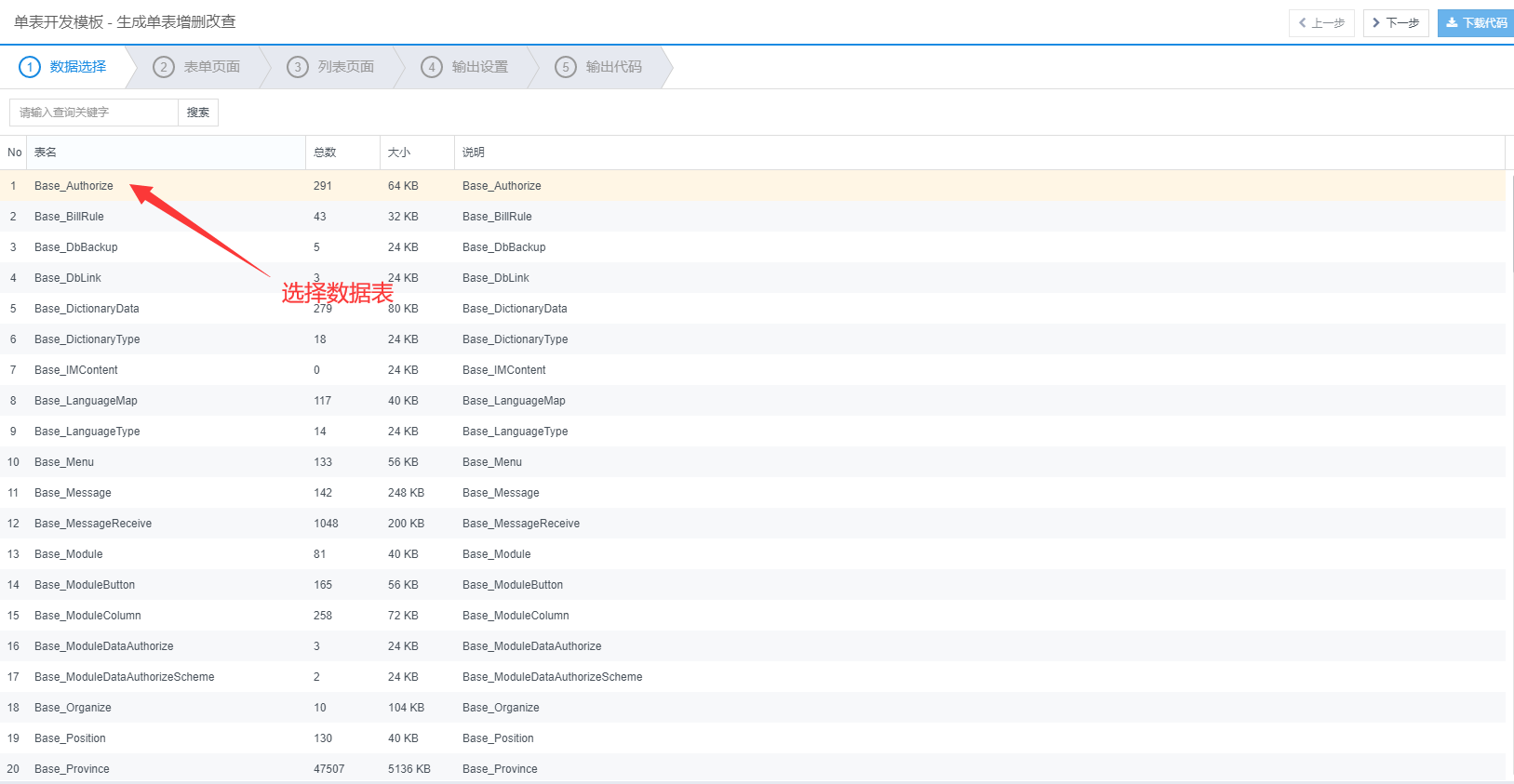Screen dimensions: 1514x784
Task: Select the Base_Authorize table row
Action: click(x=74, y=186)
